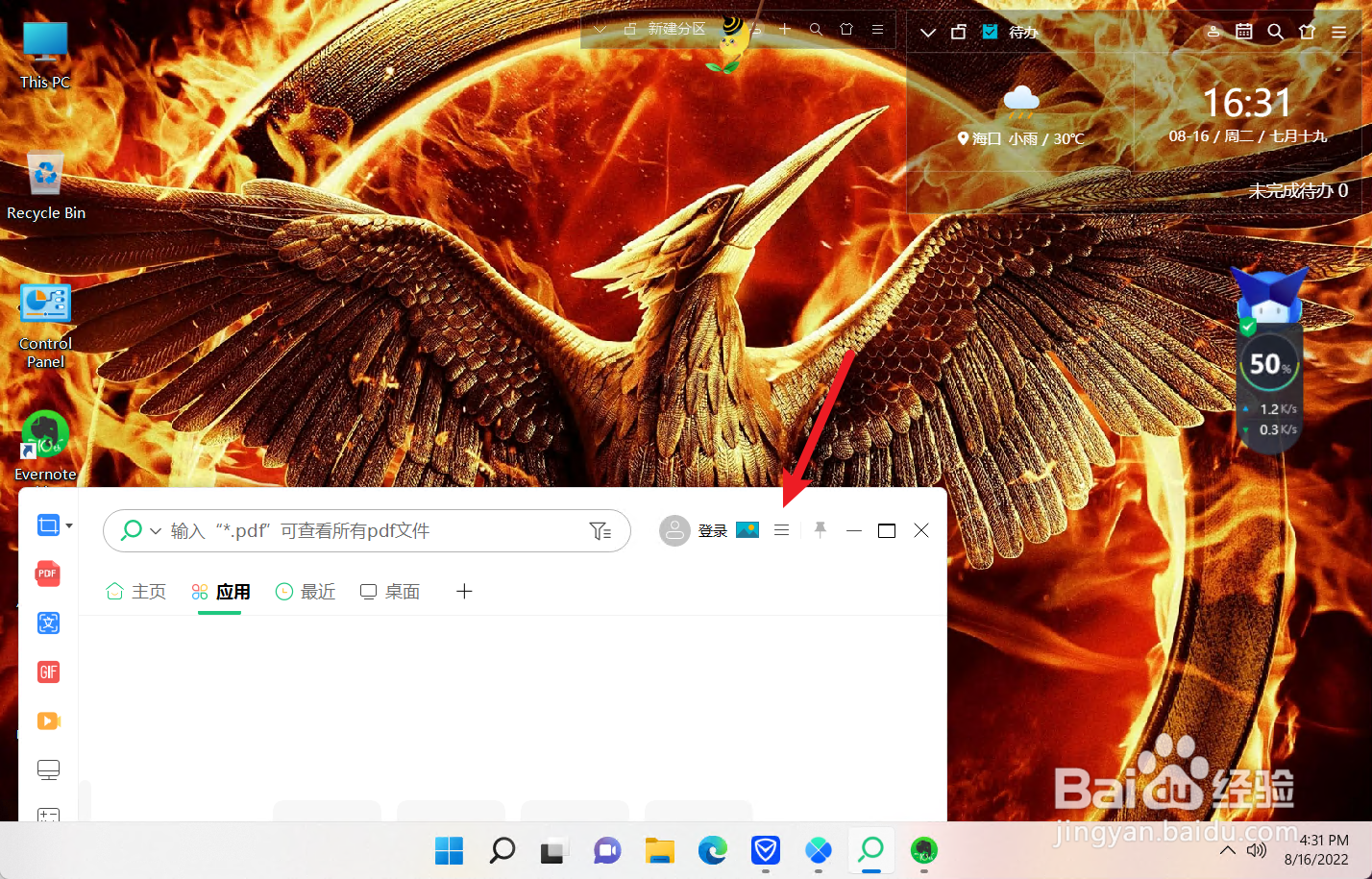Click the lock icon beside 新建分区
Screen dimensions: 1372x879
[x=630, y=30]
